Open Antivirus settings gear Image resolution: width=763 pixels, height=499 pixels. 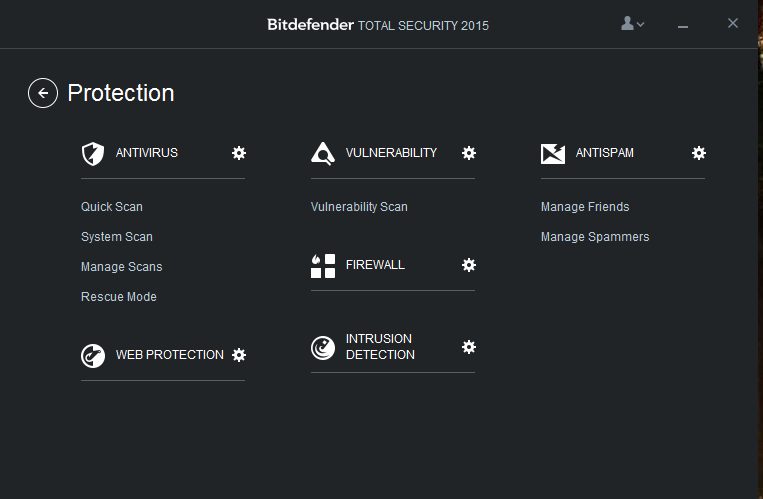tap(239, 153)
